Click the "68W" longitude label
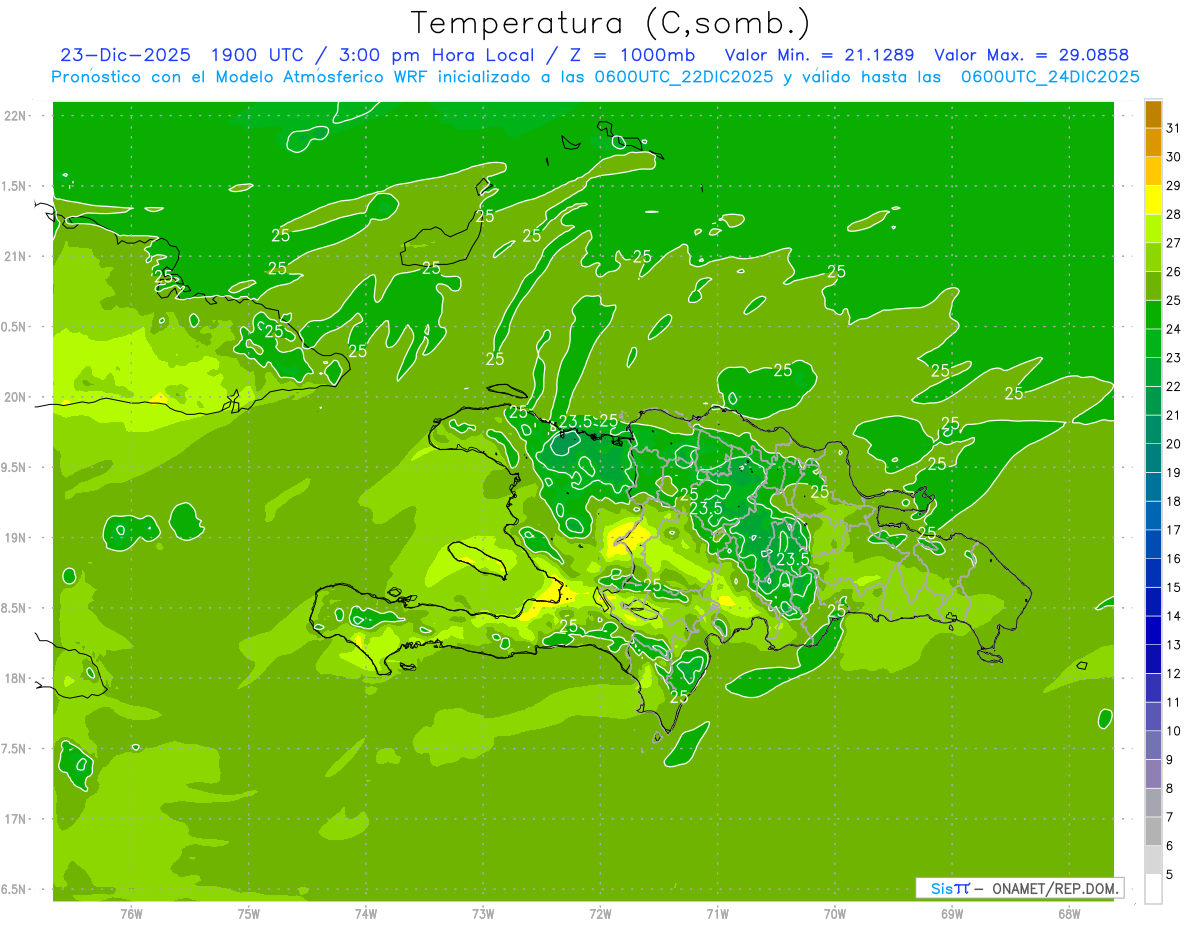The image size is (1200, 927). pos(1069,913)
